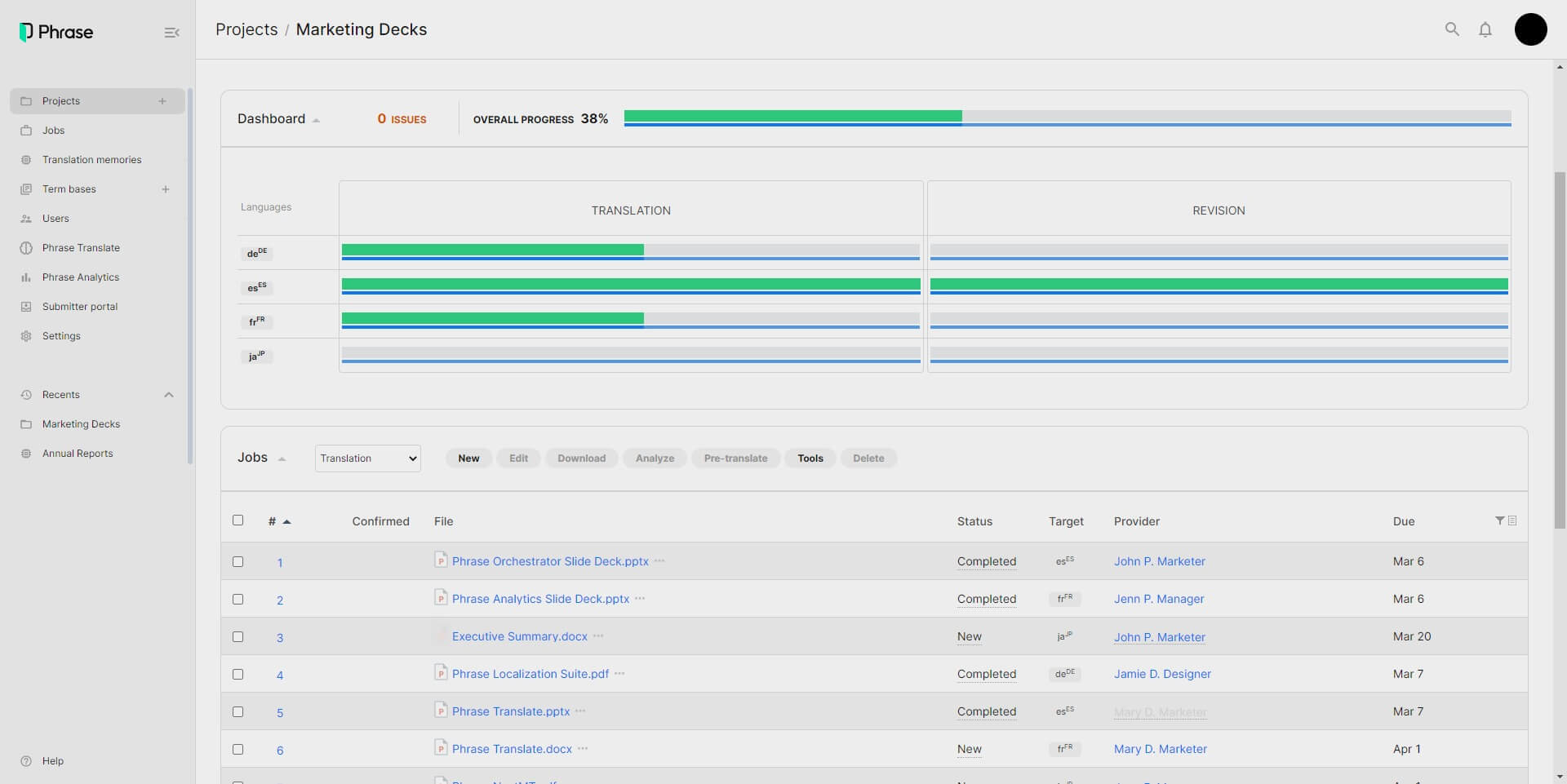Viewport: 1567px width, 784px height.
Task: Click the 0 Issues indicator
Action: pyautogui.click(x=402, y=119)
